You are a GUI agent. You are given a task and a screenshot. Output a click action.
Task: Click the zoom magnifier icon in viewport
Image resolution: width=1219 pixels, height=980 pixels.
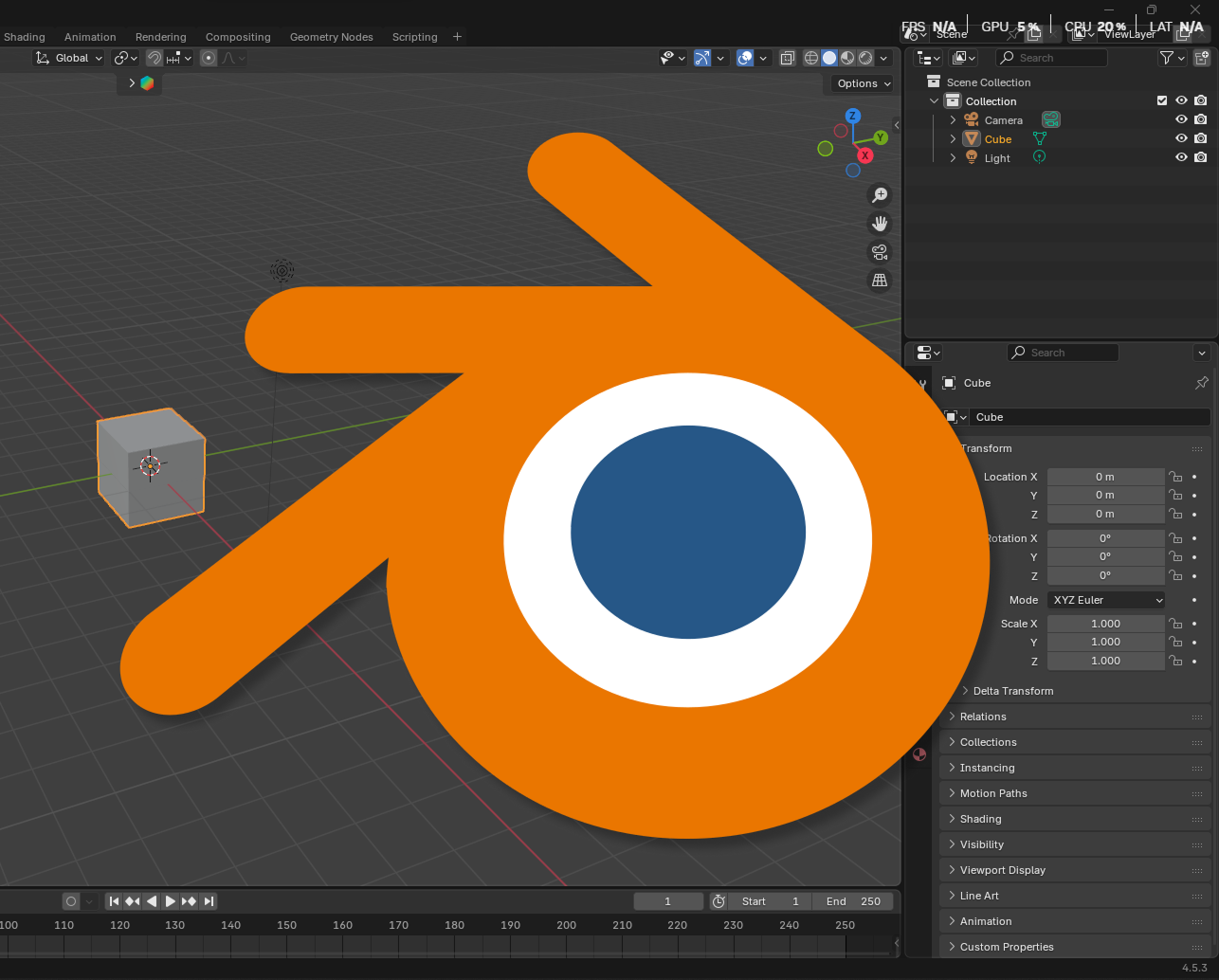click(x=880, y=194)
